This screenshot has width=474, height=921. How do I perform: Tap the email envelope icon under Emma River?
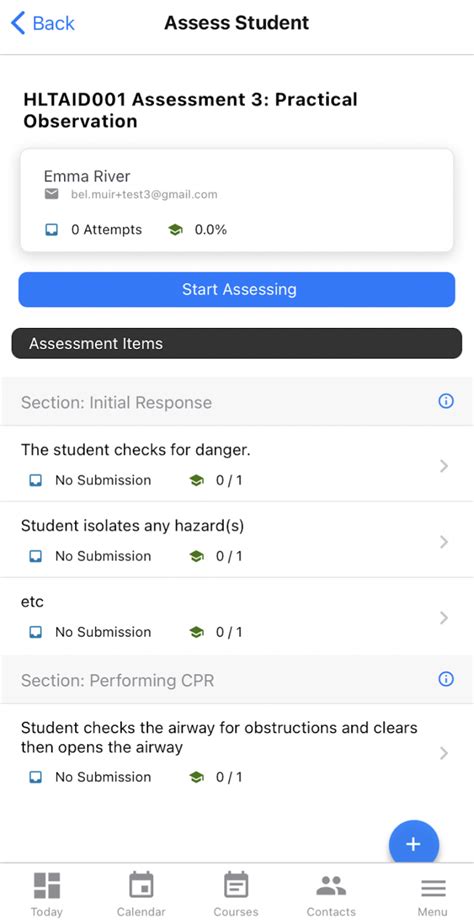pyautogui.click(x=52, y=194)
